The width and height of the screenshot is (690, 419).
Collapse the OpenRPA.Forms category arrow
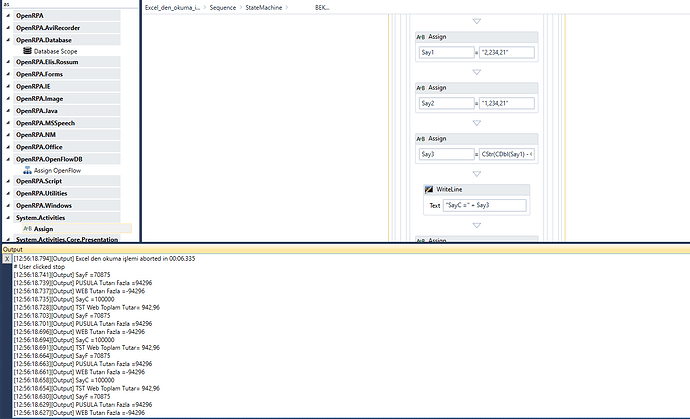[8, 74]
